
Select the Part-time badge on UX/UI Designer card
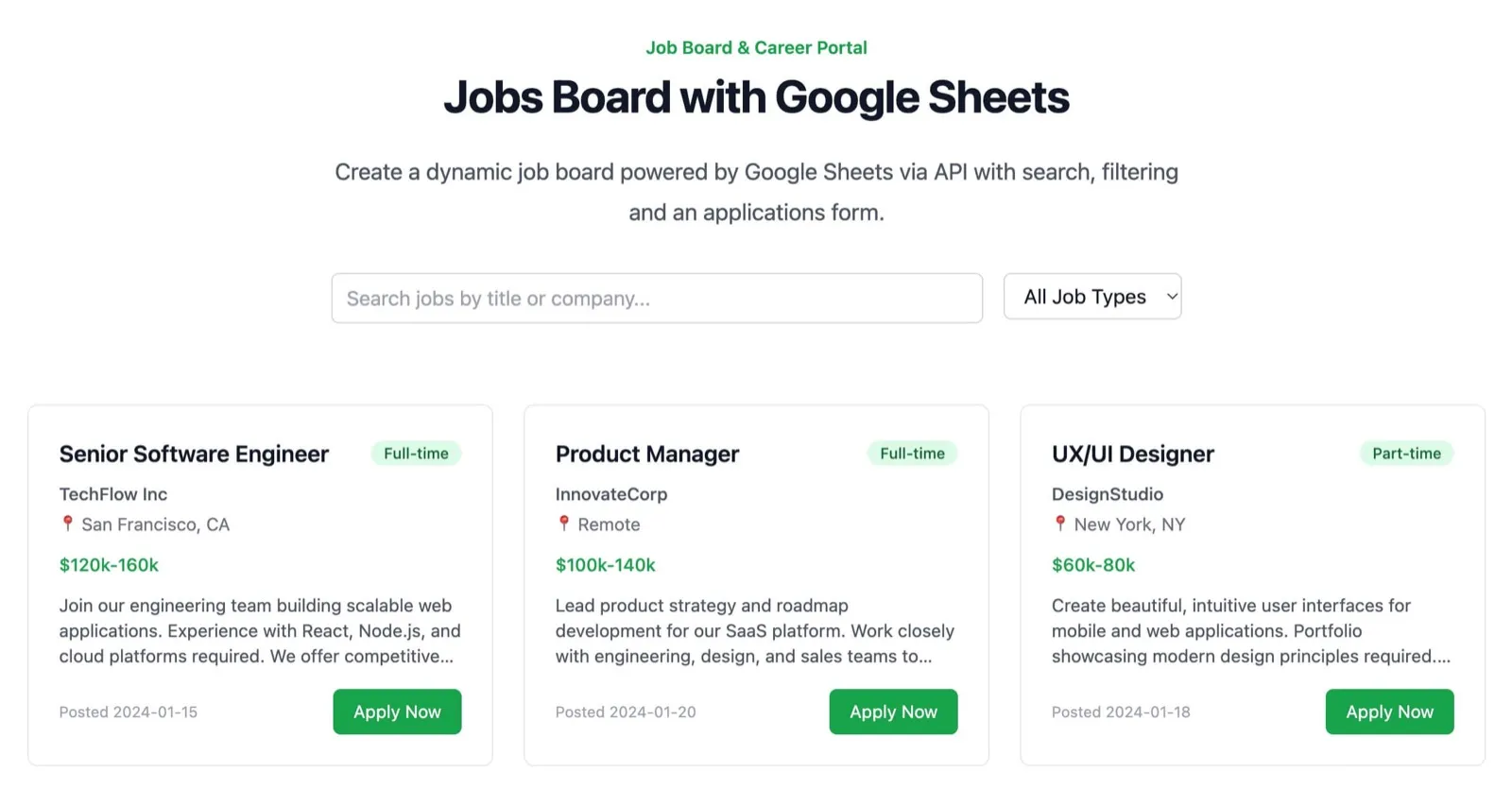pyautogui.click(x=1407, y=454)
